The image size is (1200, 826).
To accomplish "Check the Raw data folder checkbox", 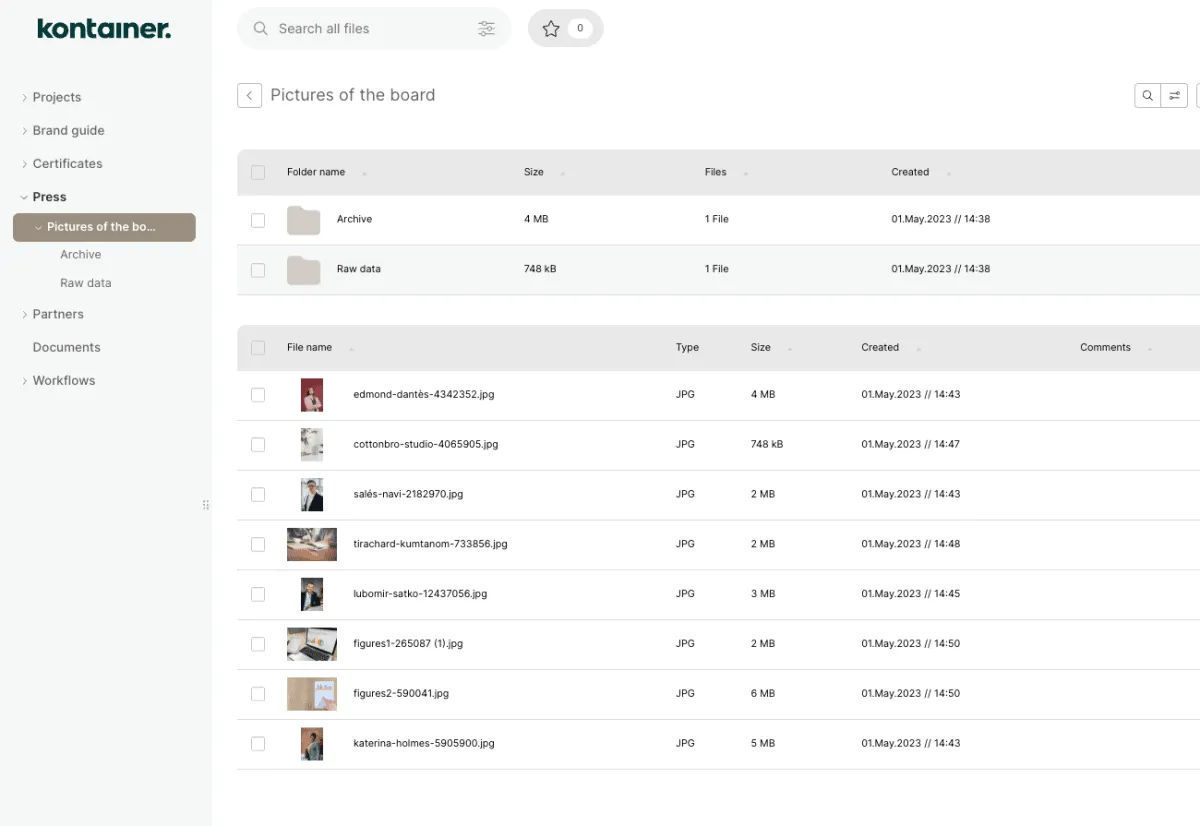I will 258,270.
